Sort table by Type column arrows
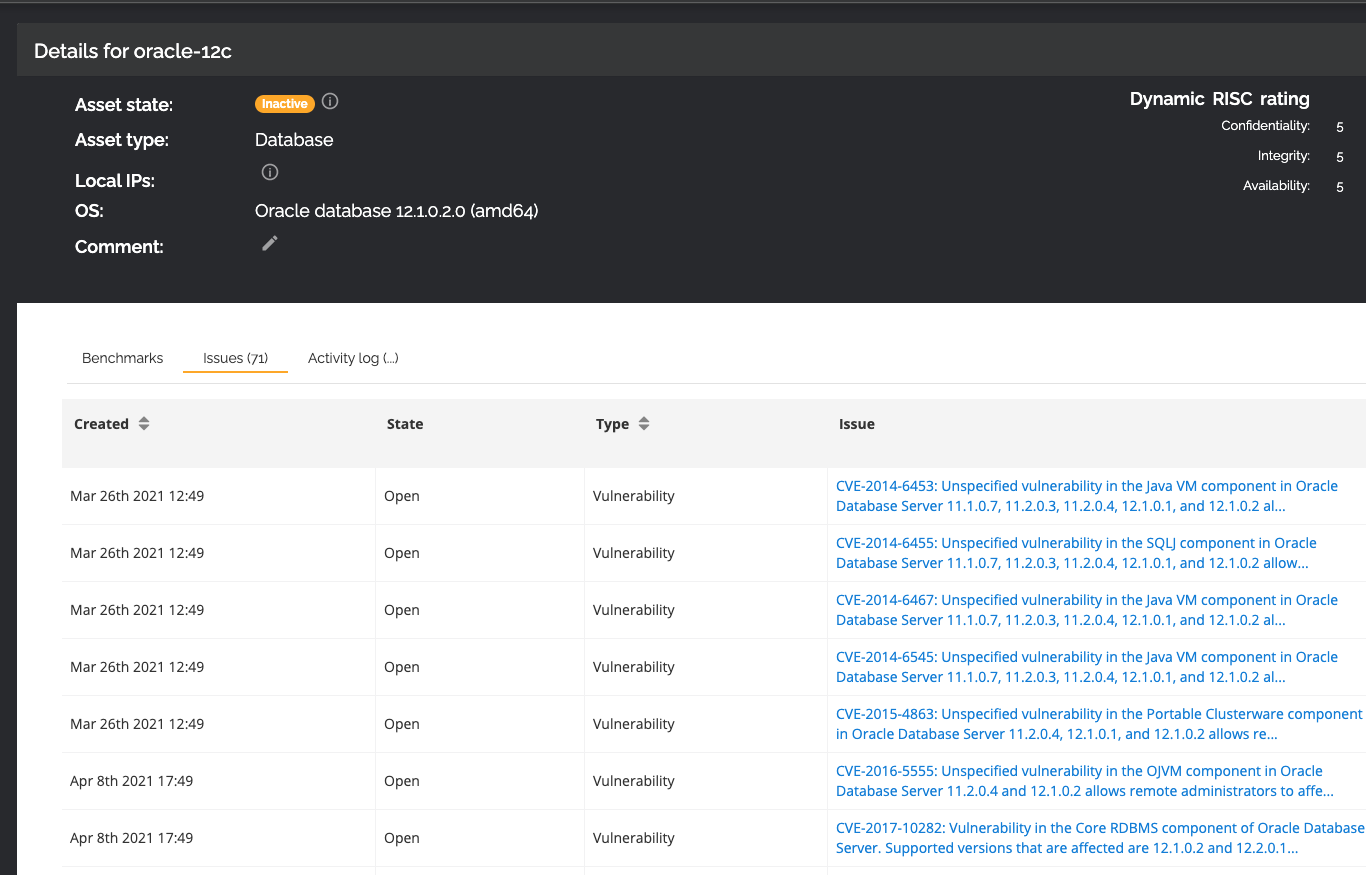Image resolution: width=1366 pixels, height=875 pixels. pyautogui.click(x=644, y=424)
